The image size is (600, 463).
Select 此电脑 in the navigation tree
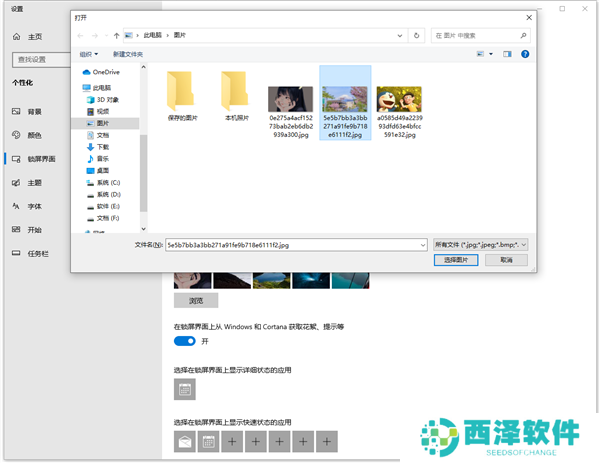tap(97, 88)
